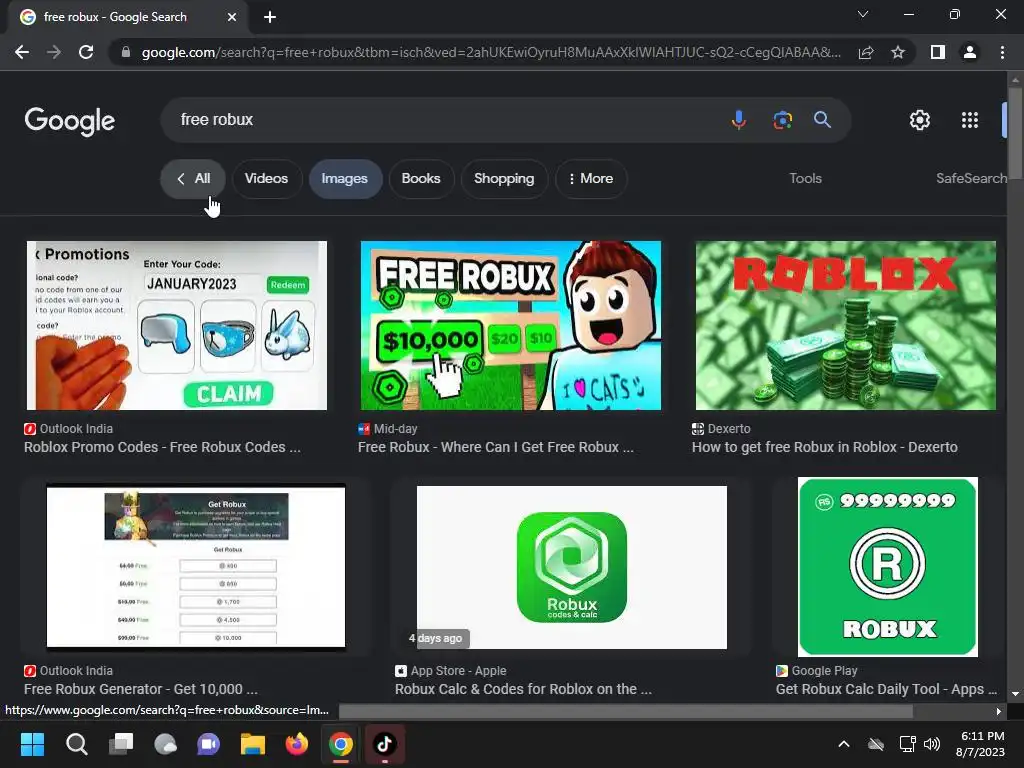The image size is (1024, 768).
Task: Expand the tab search chevron
Action: click(x=863, y=14)
